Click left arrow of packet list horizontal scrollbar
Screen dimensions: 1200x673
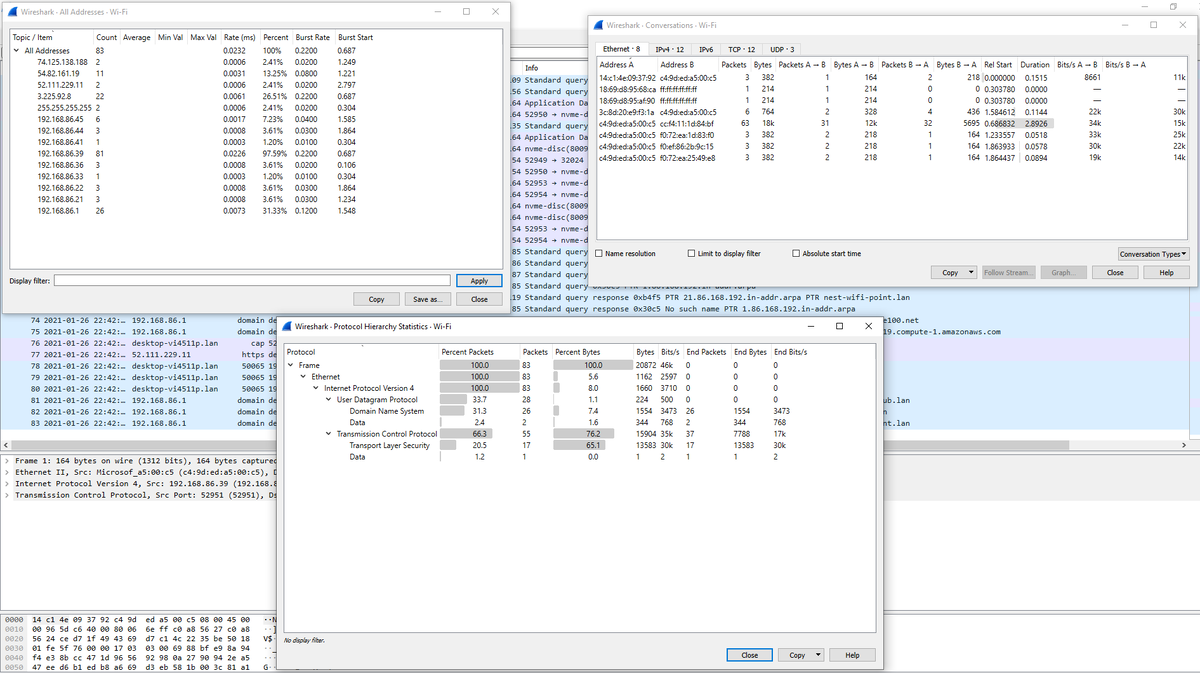pos(5,444)
